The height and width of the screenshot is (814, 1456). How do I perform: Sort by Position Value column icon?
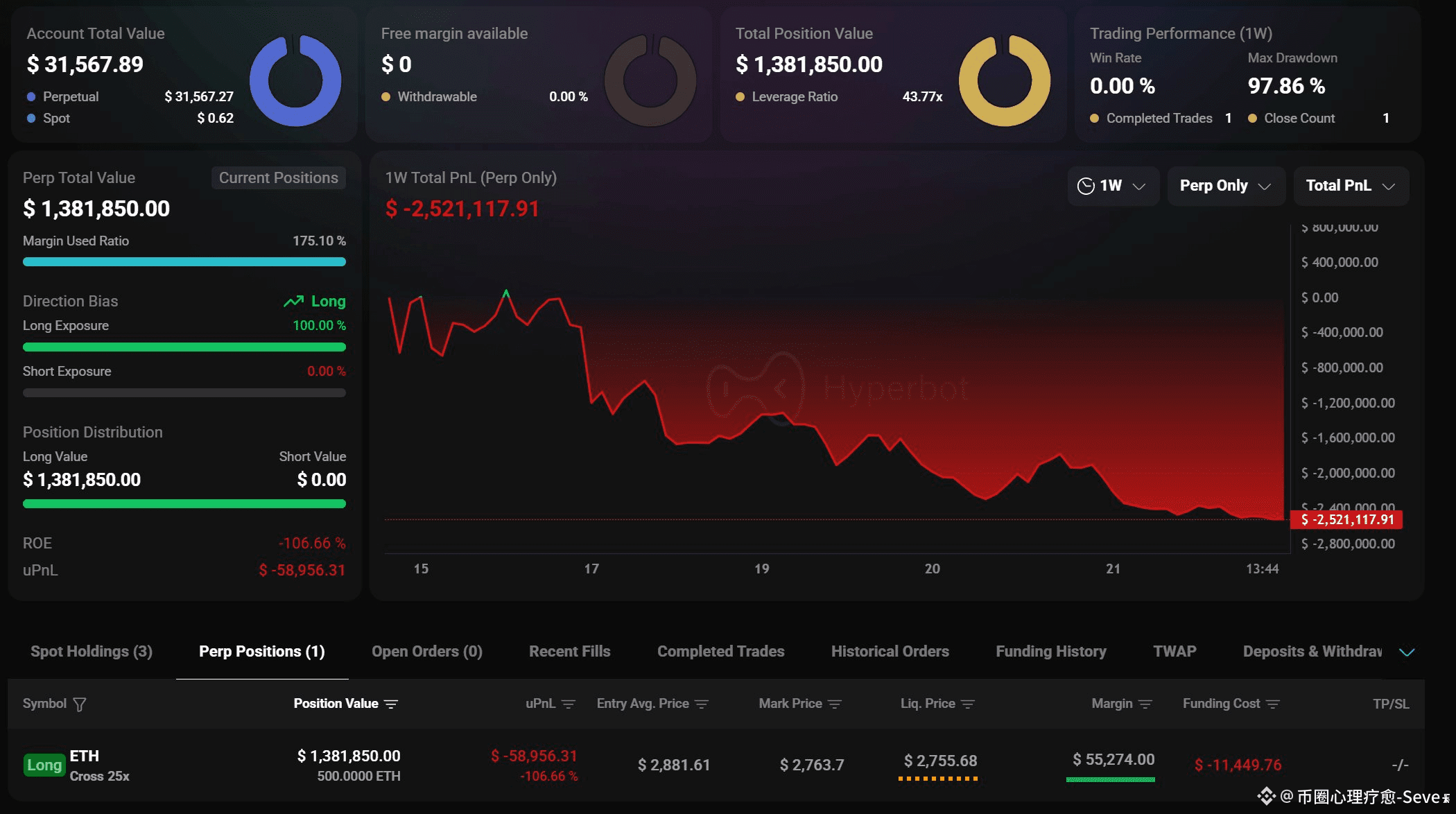391,704
